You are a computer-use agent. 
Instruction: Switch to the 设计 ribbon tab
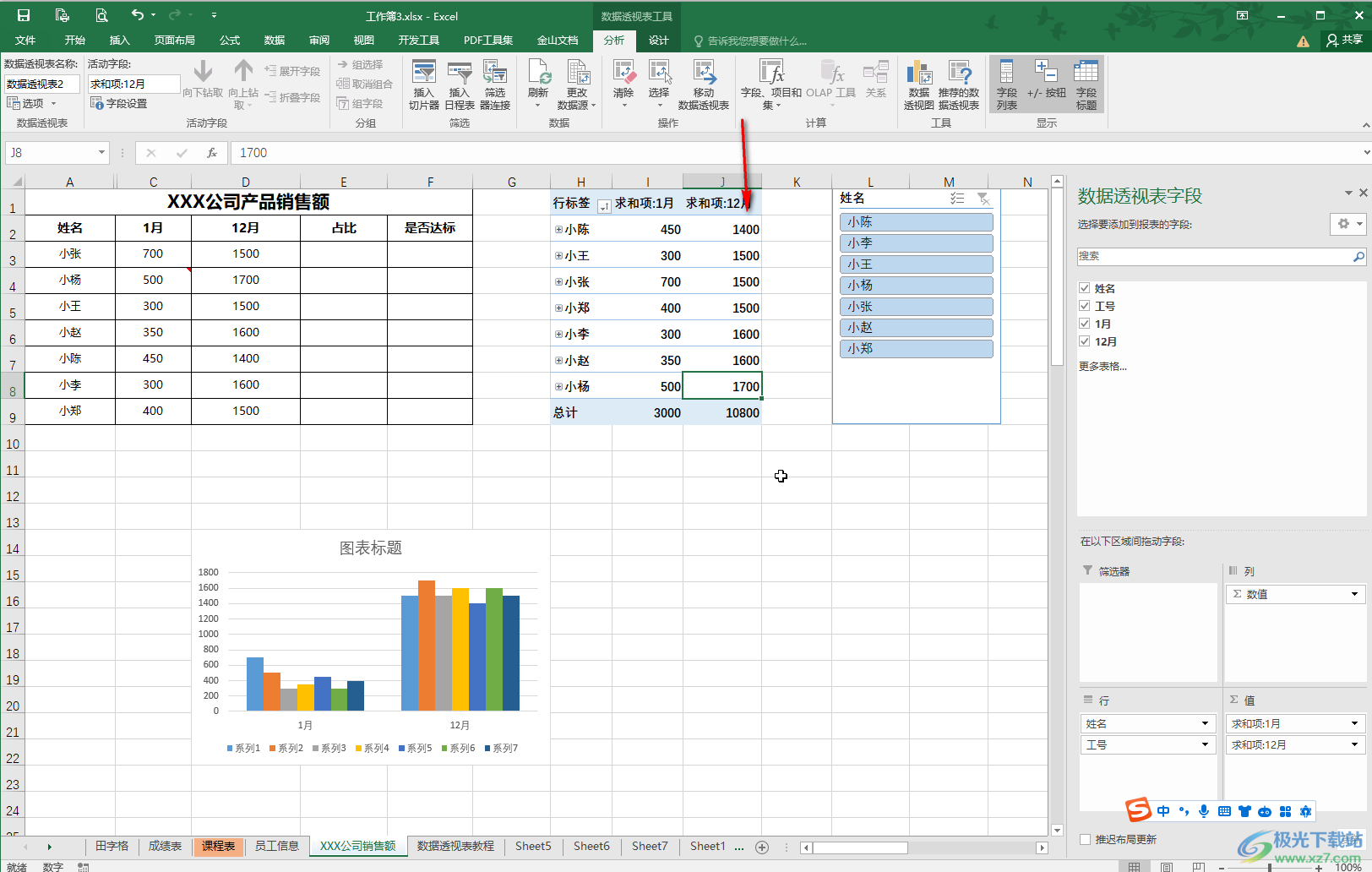coord(659,40)
